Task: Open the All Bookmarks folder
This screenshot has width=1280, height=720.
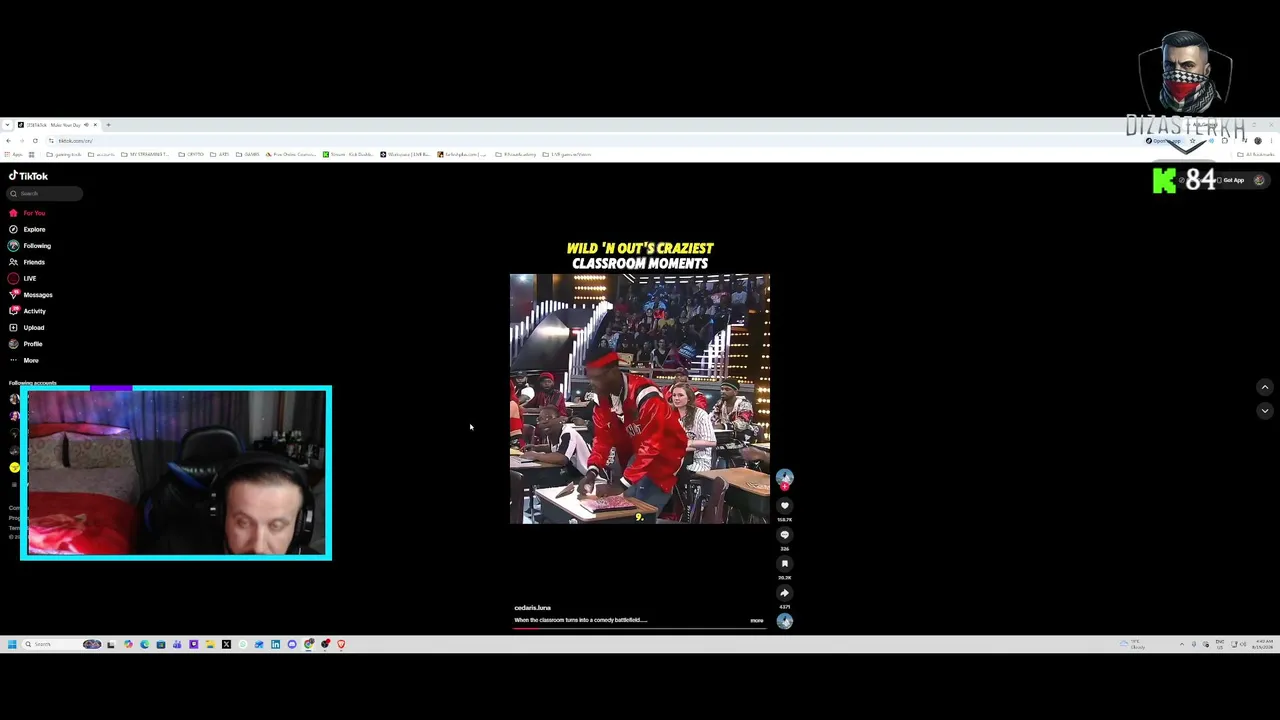Action: (x=1256, y=155)
